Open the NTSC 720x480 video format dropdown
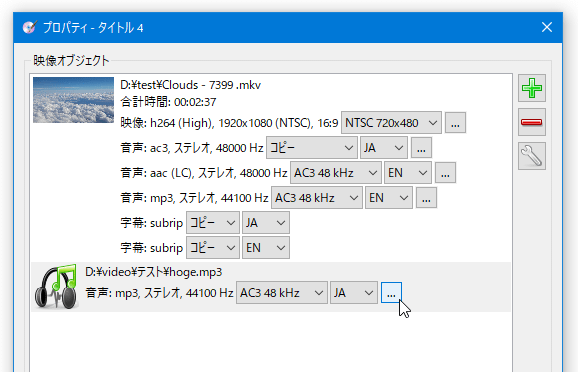 pyautogui.click(x=391, y=123)
